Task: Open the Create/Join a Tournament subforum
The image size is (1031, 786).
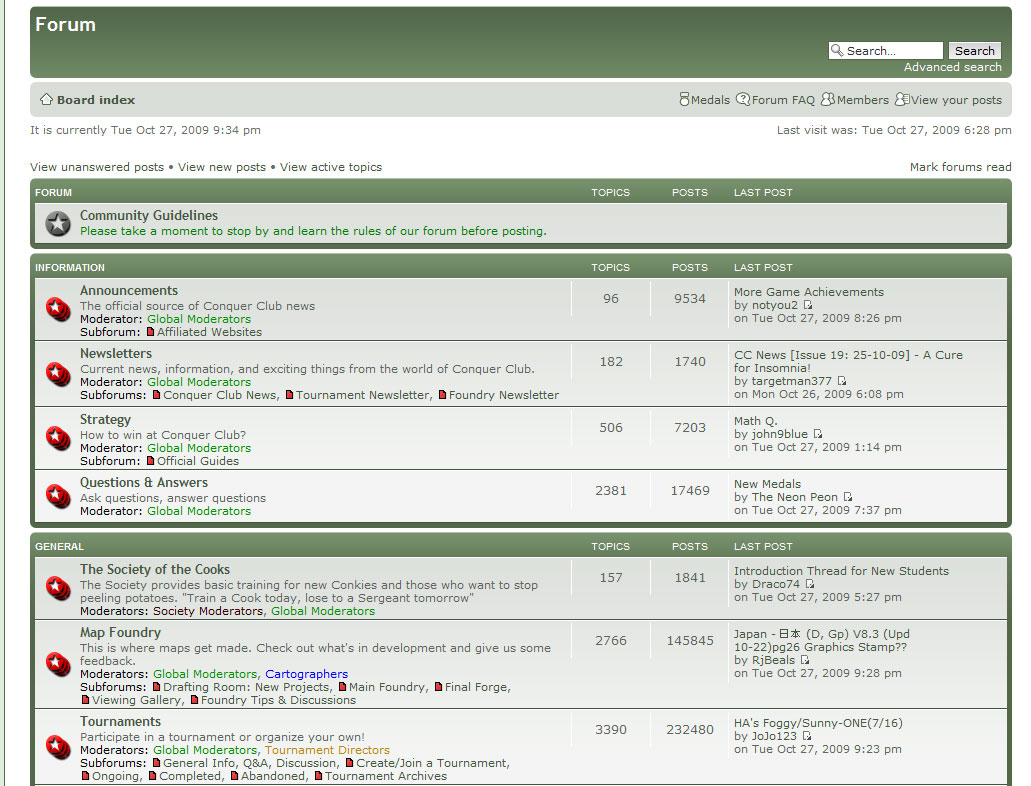Action: (432, 763)
